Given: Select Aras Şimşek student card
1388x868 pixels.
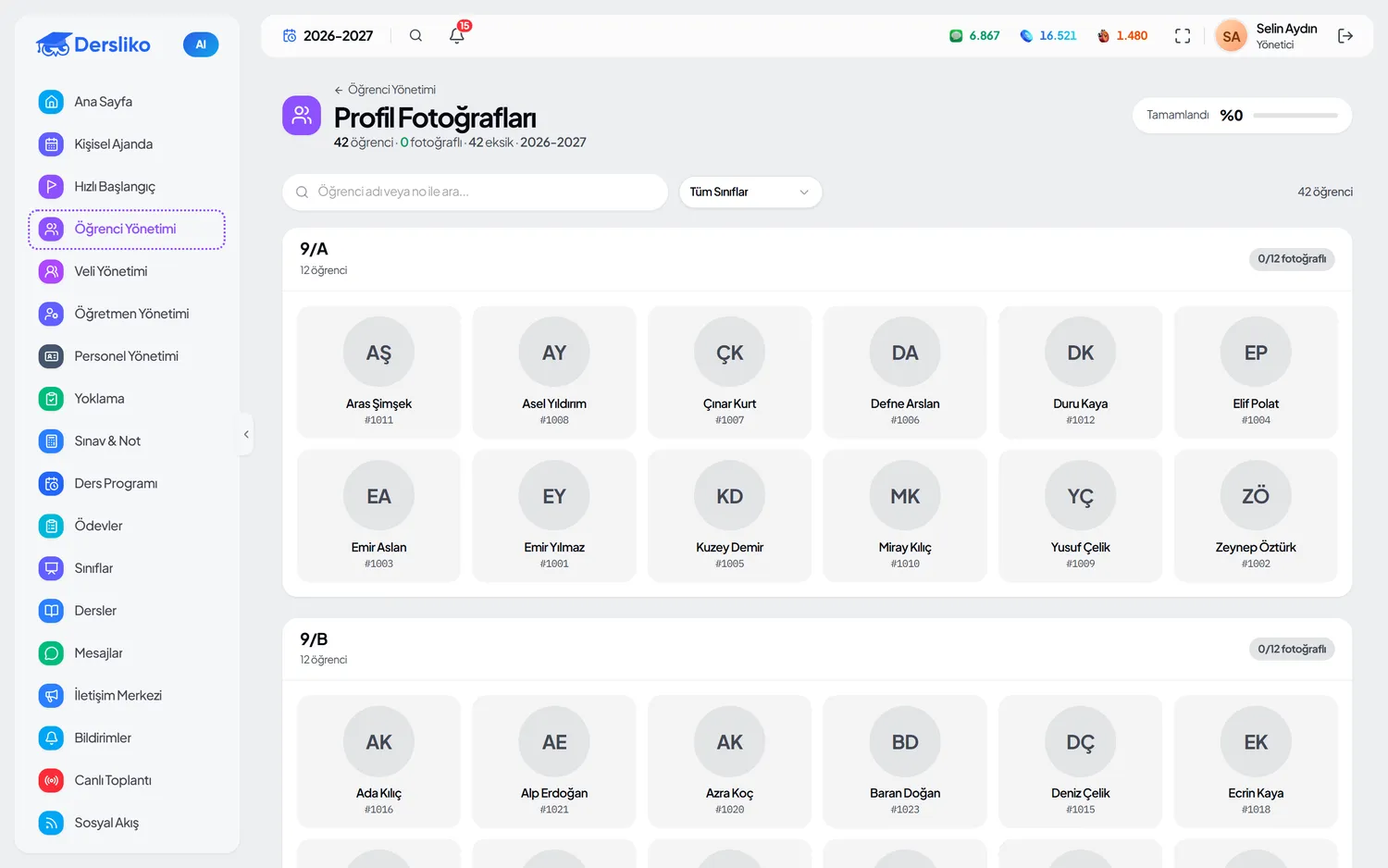Looking at the screenshot, I should pos(378,372).
